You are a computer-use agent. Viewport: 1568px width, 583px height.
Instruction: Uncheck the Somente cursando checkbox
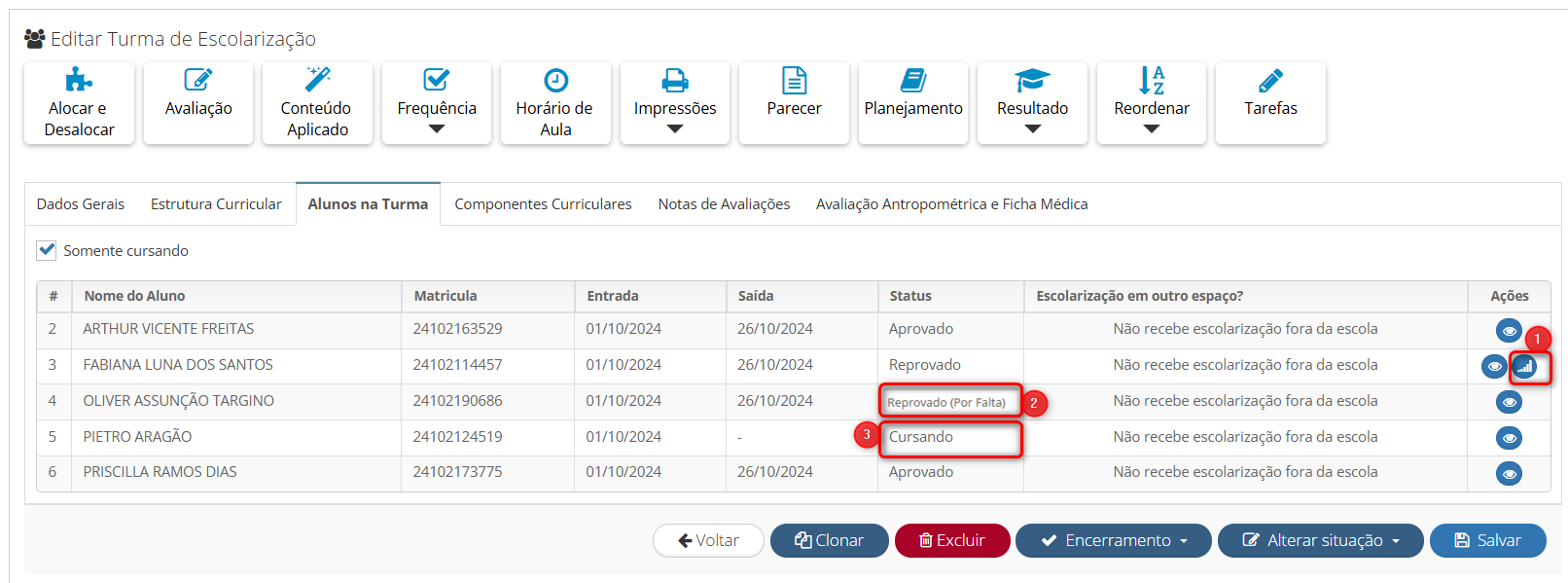click(47, 250)
